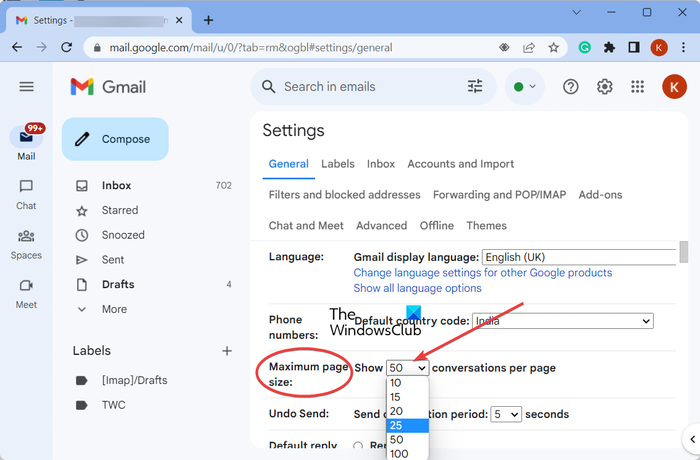The image size is (700, 460).
Task: Share this page icon
Action: coord(529,47)
